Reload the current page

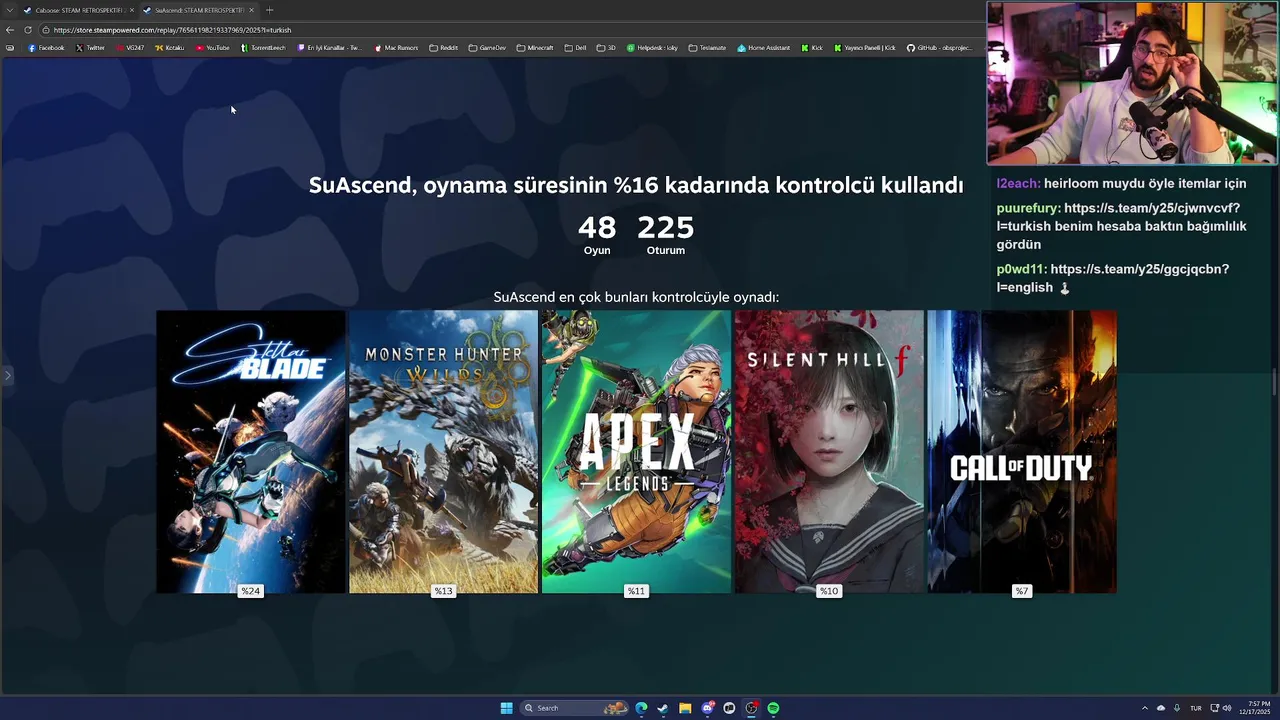point(28,30)
